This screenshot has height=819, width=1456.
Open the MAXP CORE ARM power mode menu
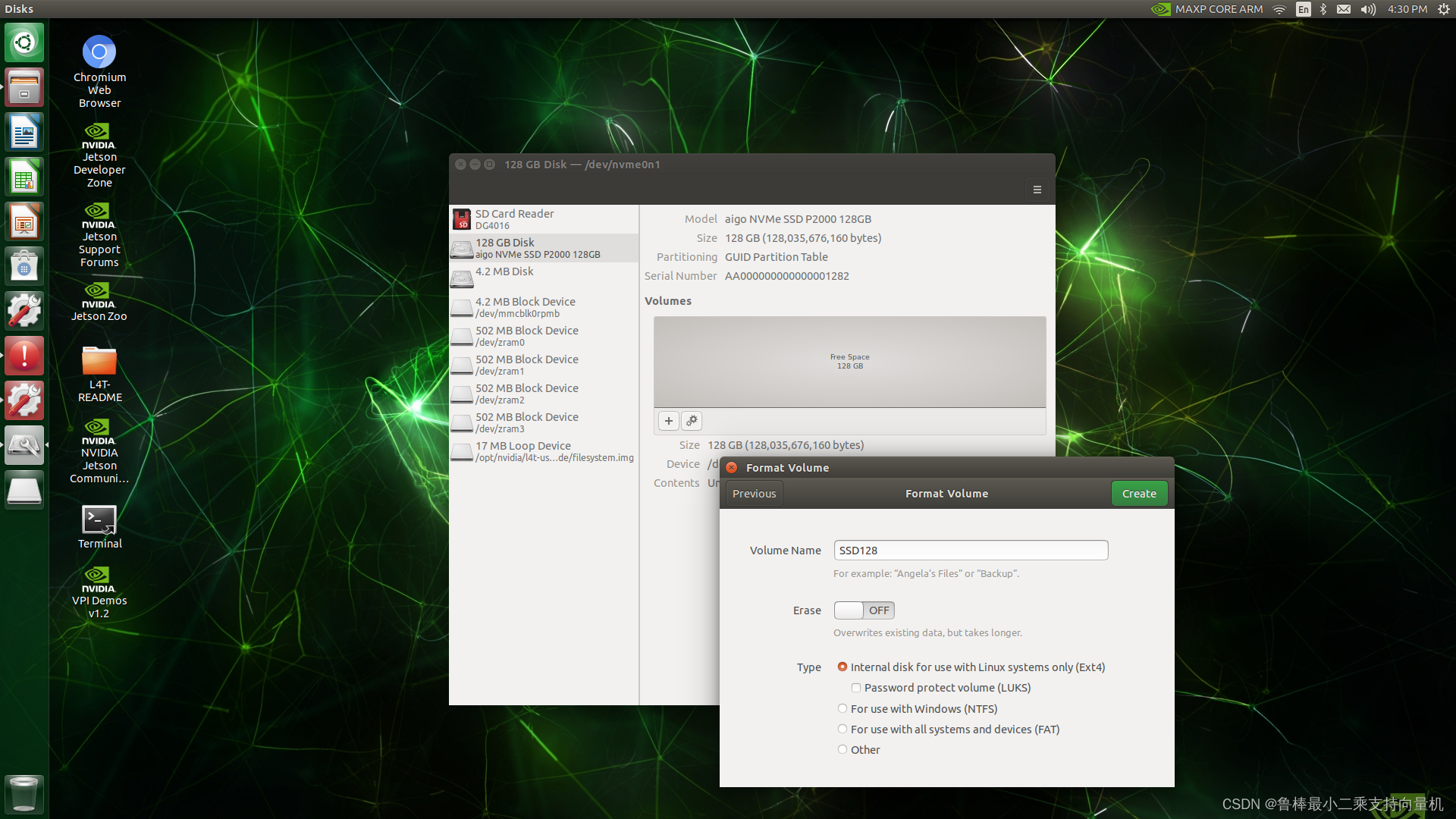pyautogui.click(x=1207, y=9)
